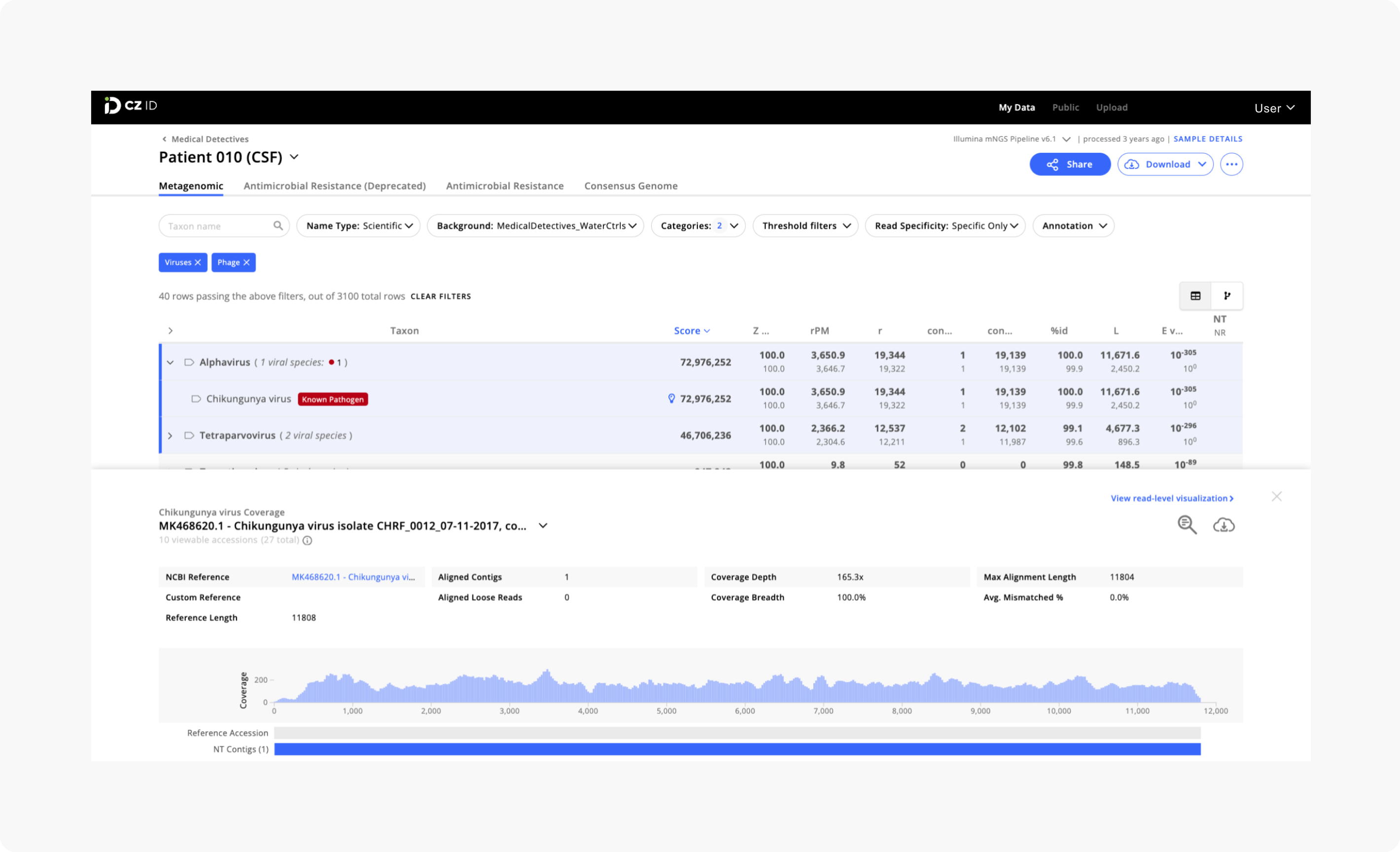Expand all rows with header chevron

pyautogui.click(x=170, y=331)
